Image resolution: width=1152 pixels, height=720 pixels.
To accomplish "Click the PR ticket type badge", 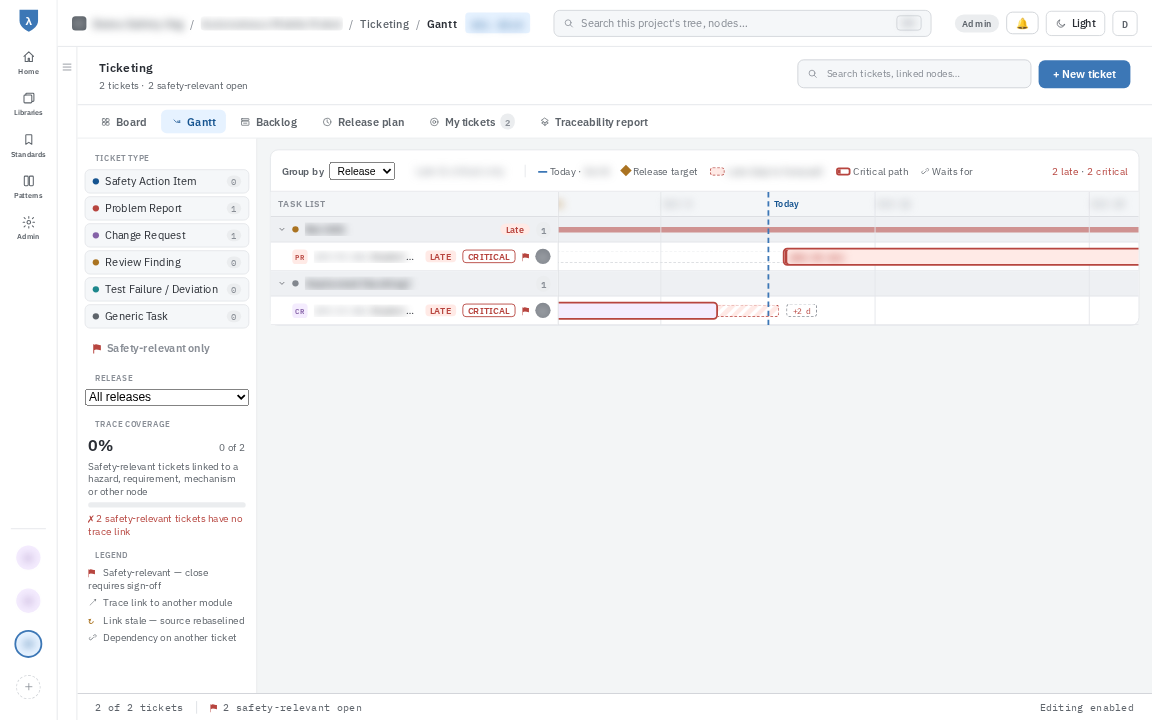I will pyautogui.click(x=300, y=257).
